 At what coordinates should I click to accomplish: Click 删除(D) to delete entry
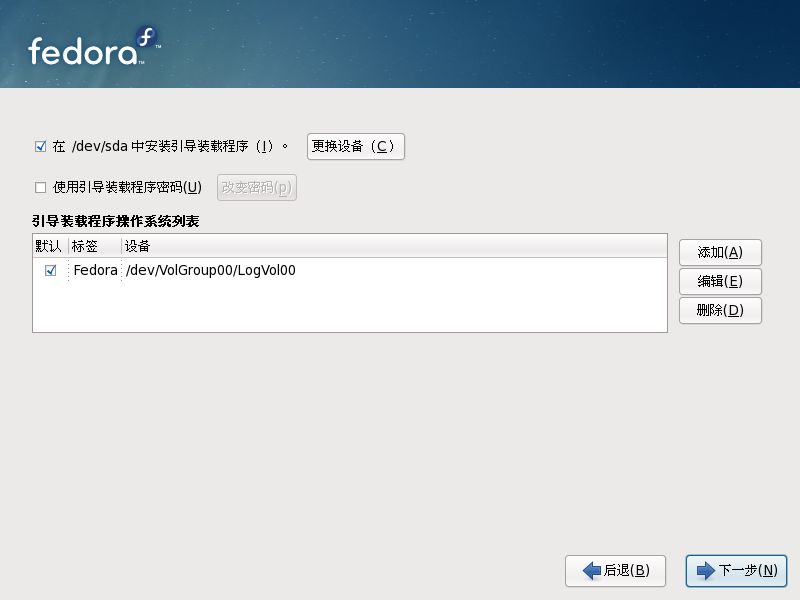click(x=720, y=310)
